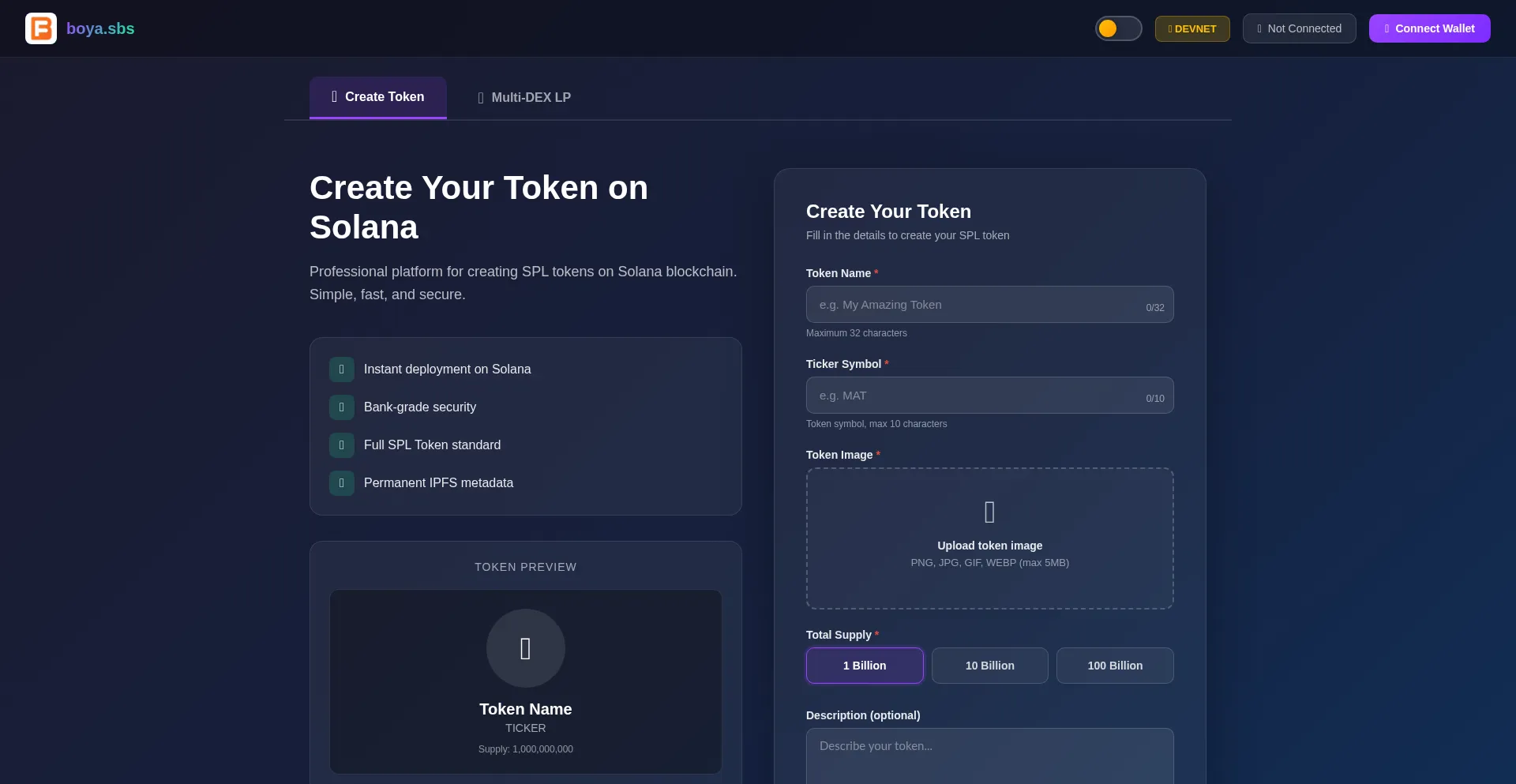Open the Create Token tab

click(378, 97)
